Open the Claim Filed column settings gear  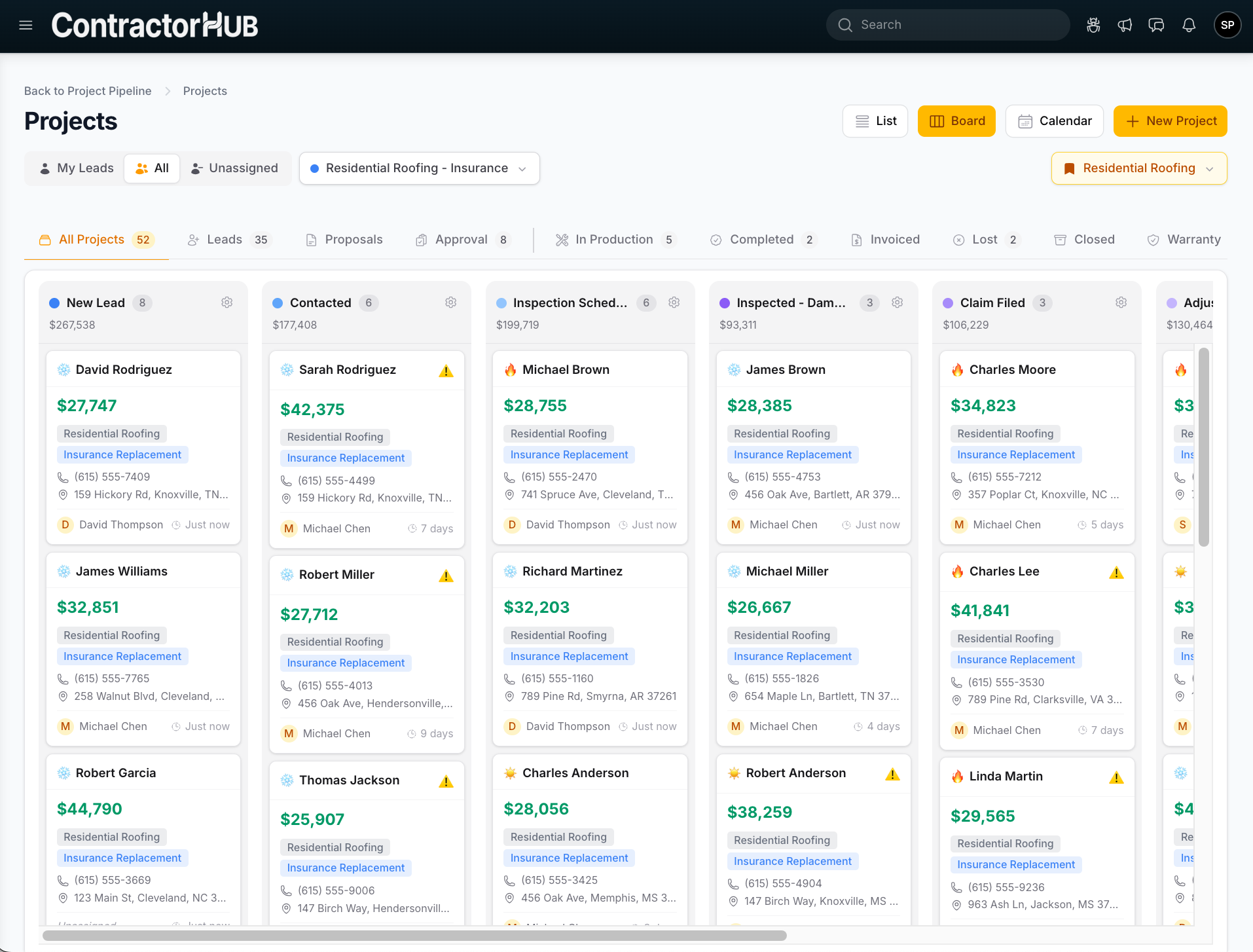1120,302
